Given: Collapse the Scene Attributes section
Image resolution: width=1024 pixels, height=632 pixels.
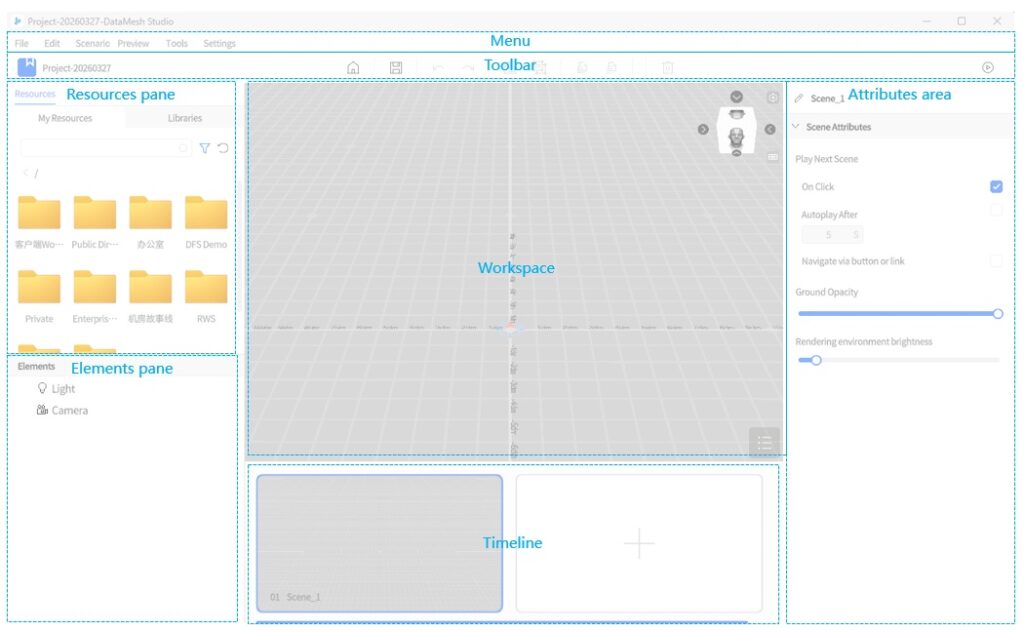Looking at the screenshot, I should click(797, 127).
